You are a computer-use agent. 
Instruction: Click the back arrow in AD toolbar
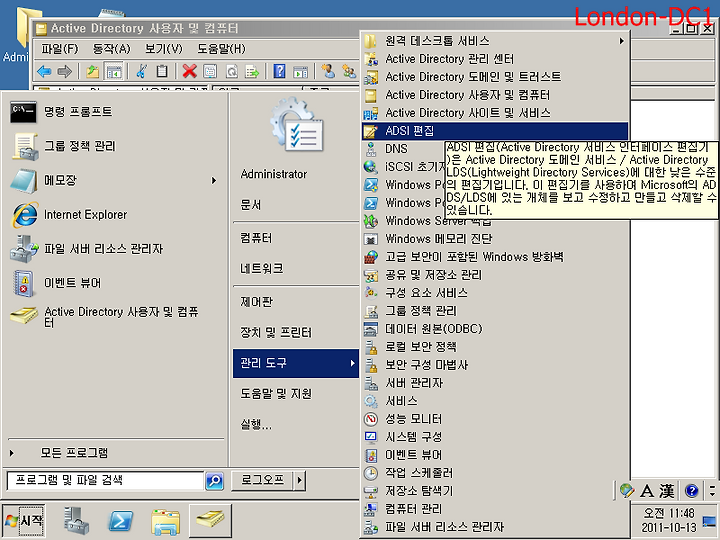tap(44, 71)
